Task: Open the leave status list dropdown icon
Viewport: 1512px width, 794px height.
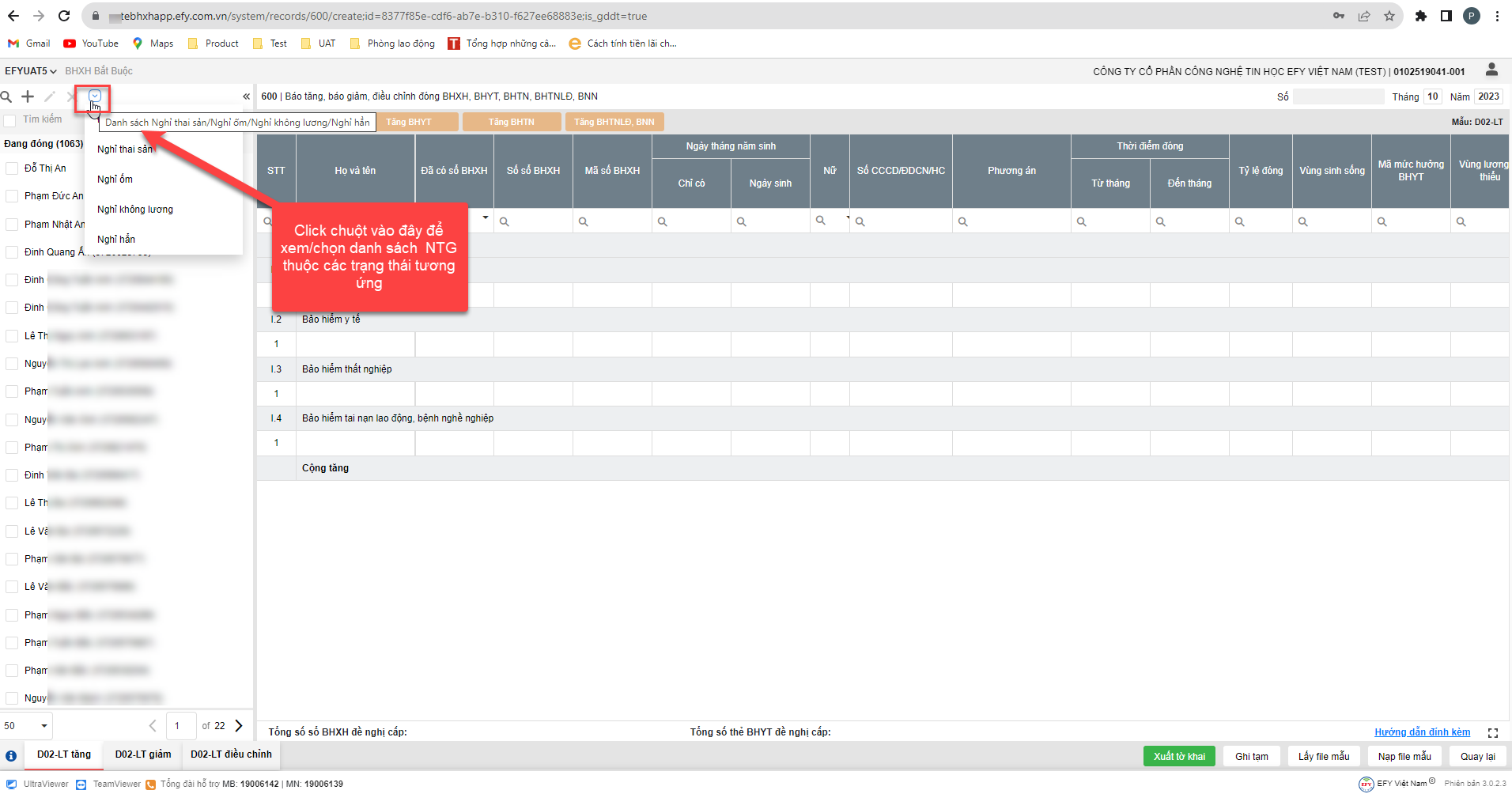Action: point(95,96)
